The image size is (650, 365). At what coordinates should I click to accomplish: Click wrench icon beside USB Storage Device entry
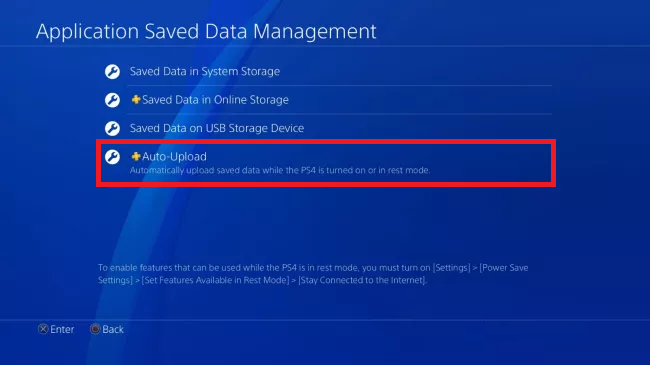tap(112, 128)
